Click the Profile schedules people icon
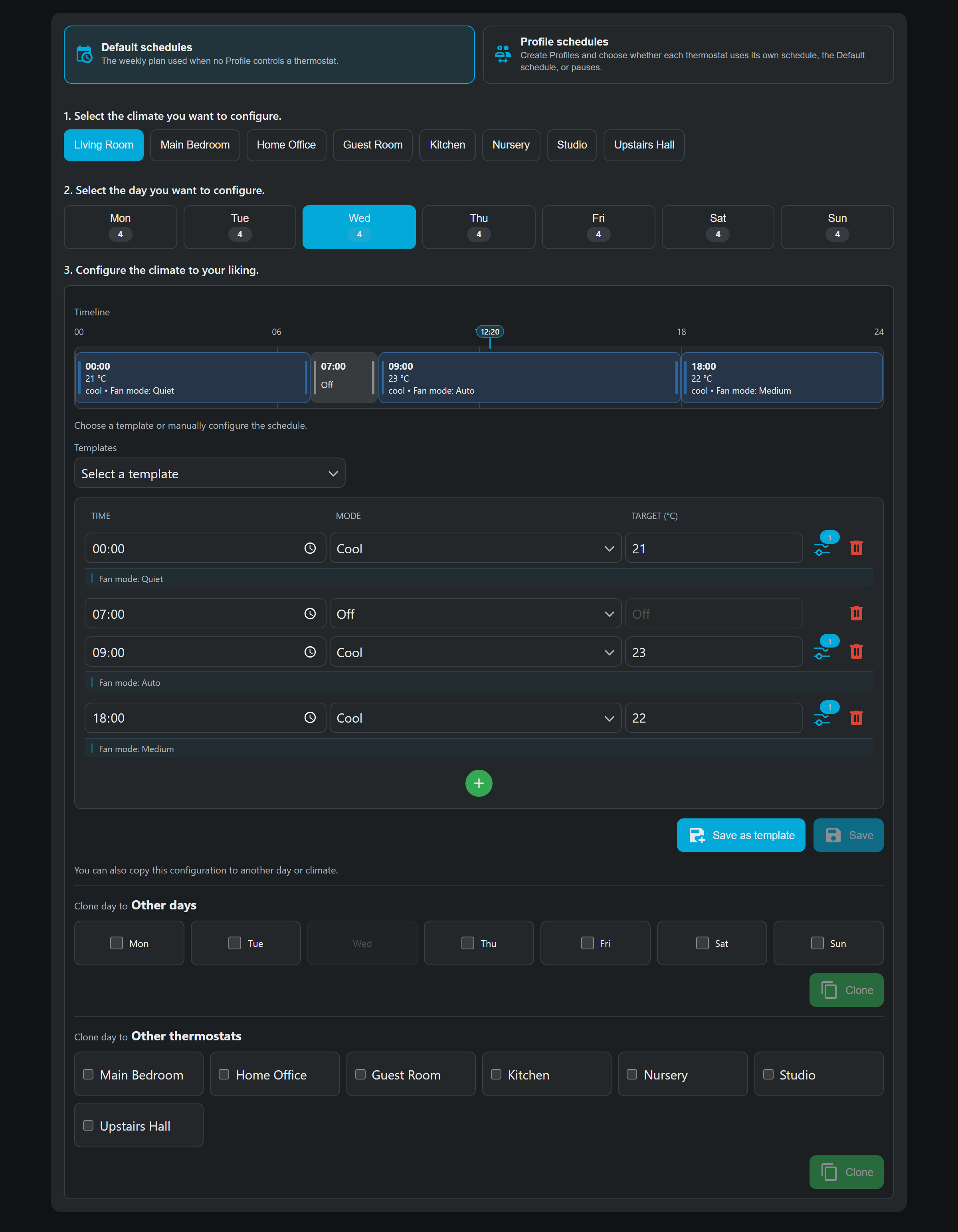Viewport: 958px width, 1232px height. point(503,54)
